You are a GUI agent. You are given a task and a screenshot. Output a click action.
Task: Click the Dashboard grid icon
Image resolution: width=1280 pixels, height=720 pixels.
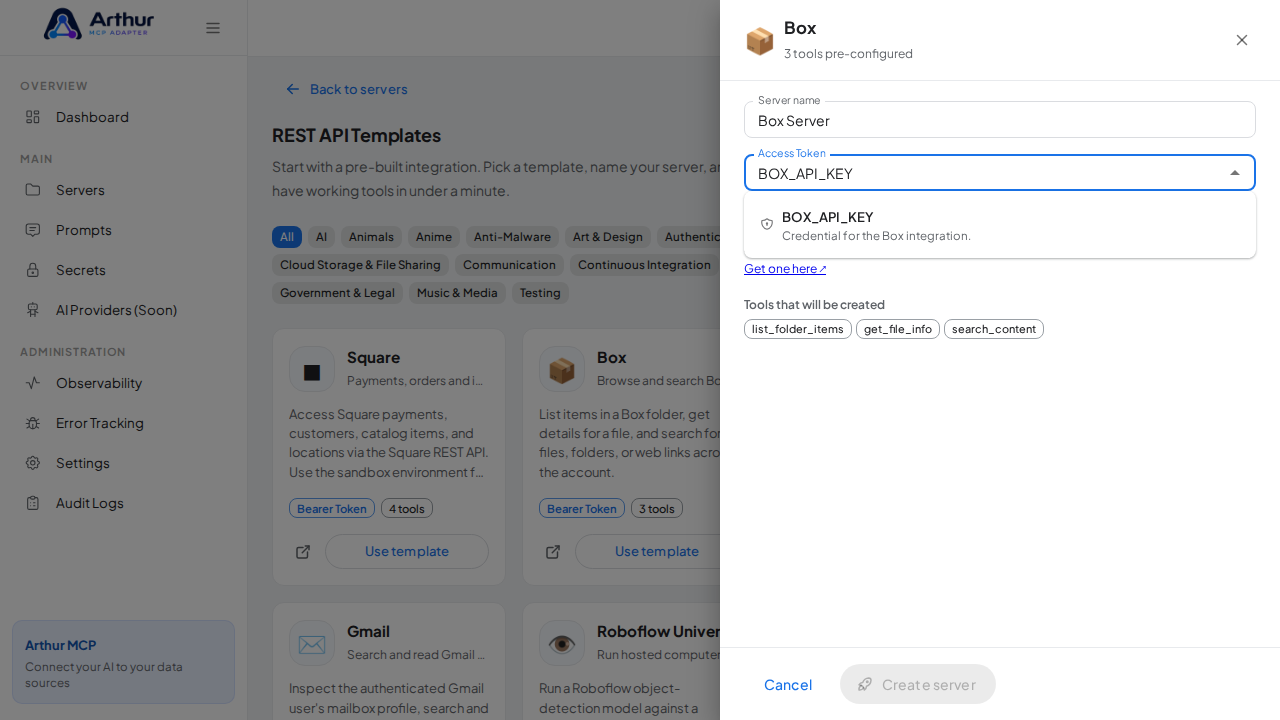click(x=33, y=117)
